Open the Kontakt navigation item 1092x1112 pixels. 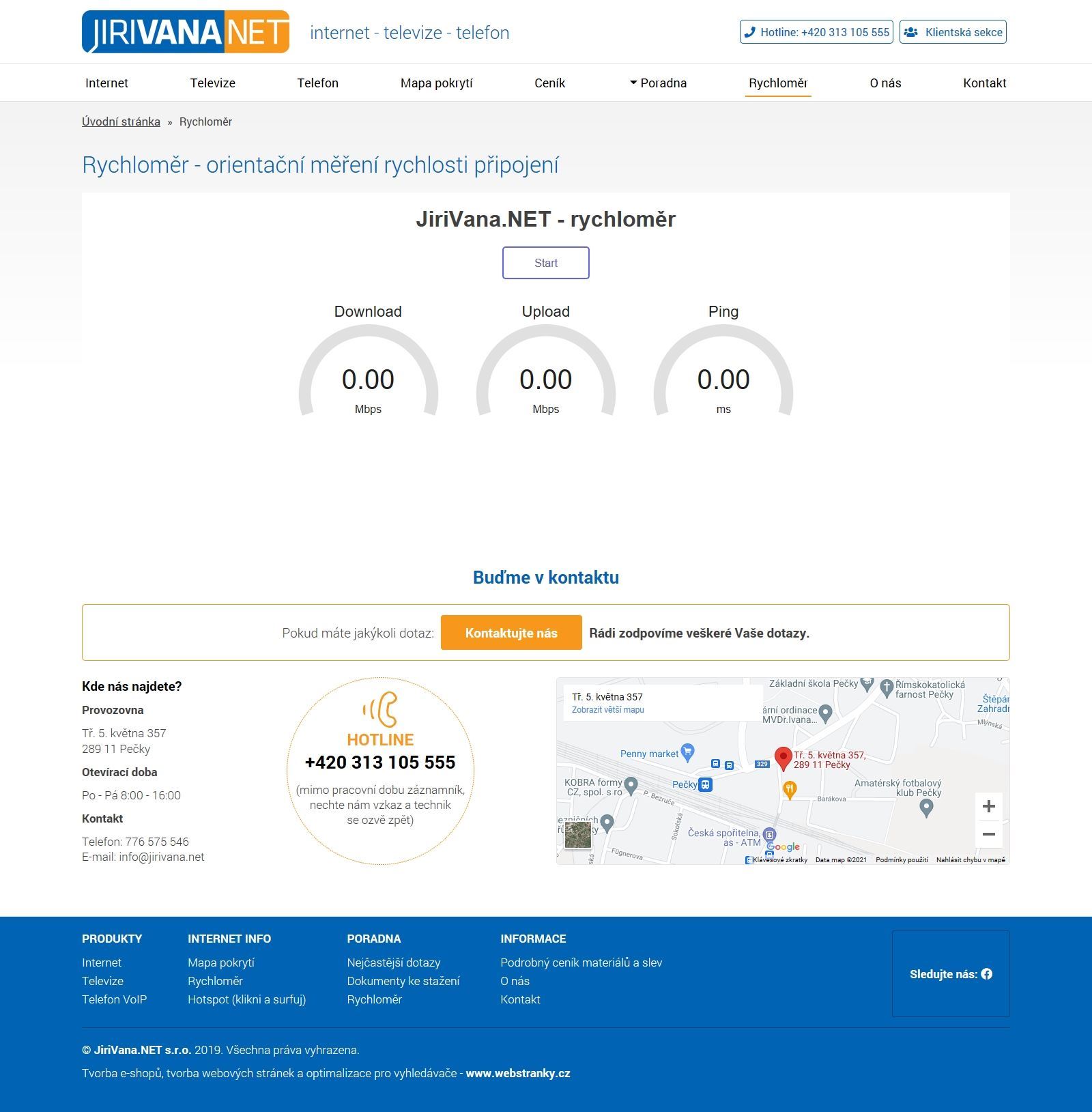point(985,83)
